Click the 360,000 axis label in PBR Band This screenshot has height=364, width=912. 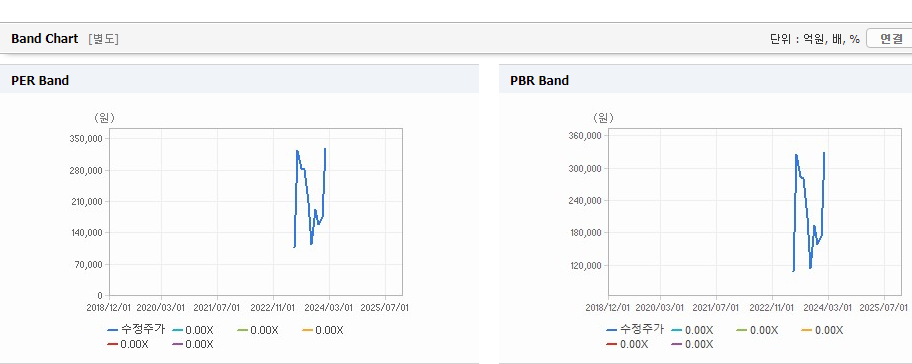click(585, 135)
